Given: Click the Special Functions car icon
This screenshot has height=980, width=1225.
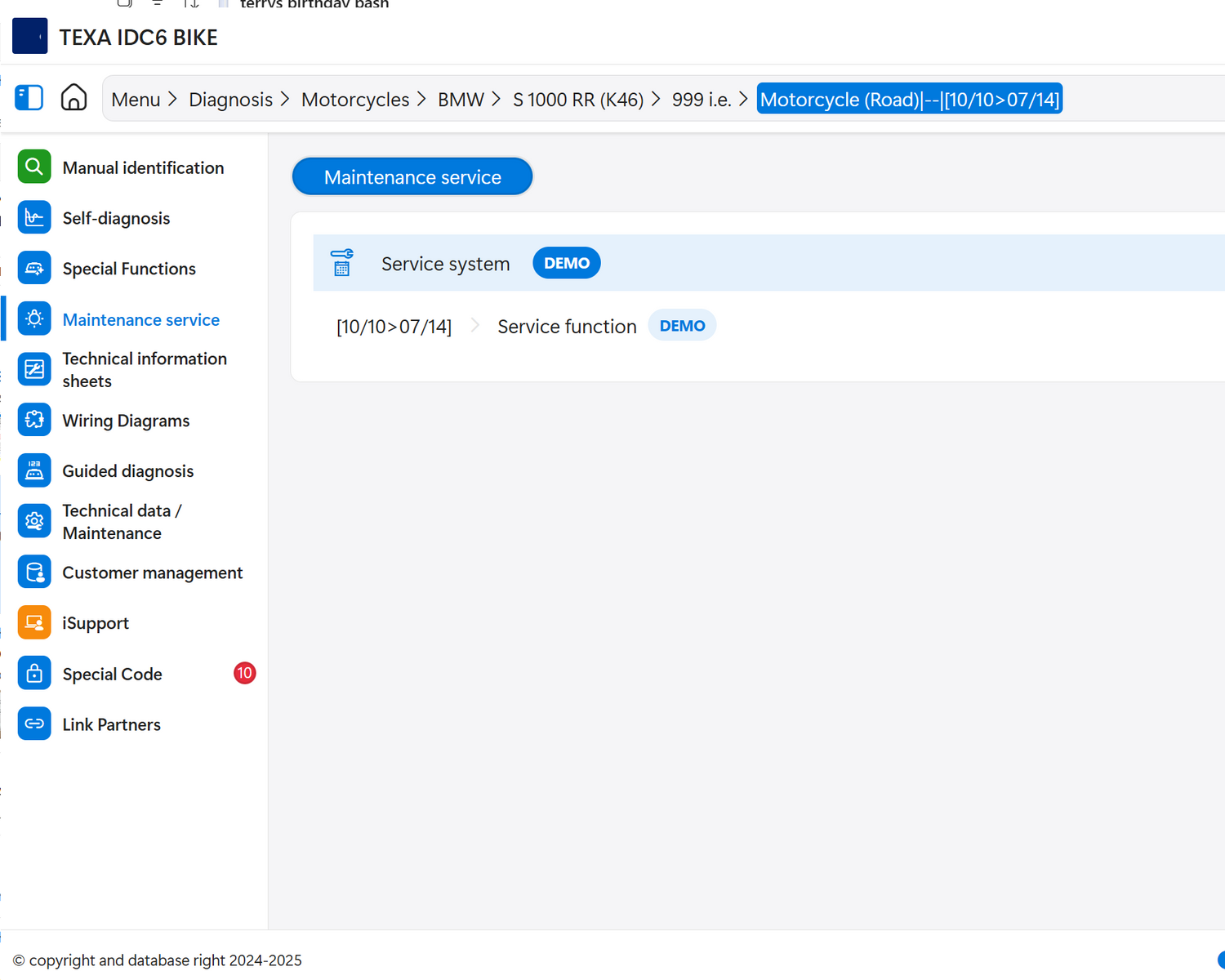Looking at the screenshot, I should [34, 269].
